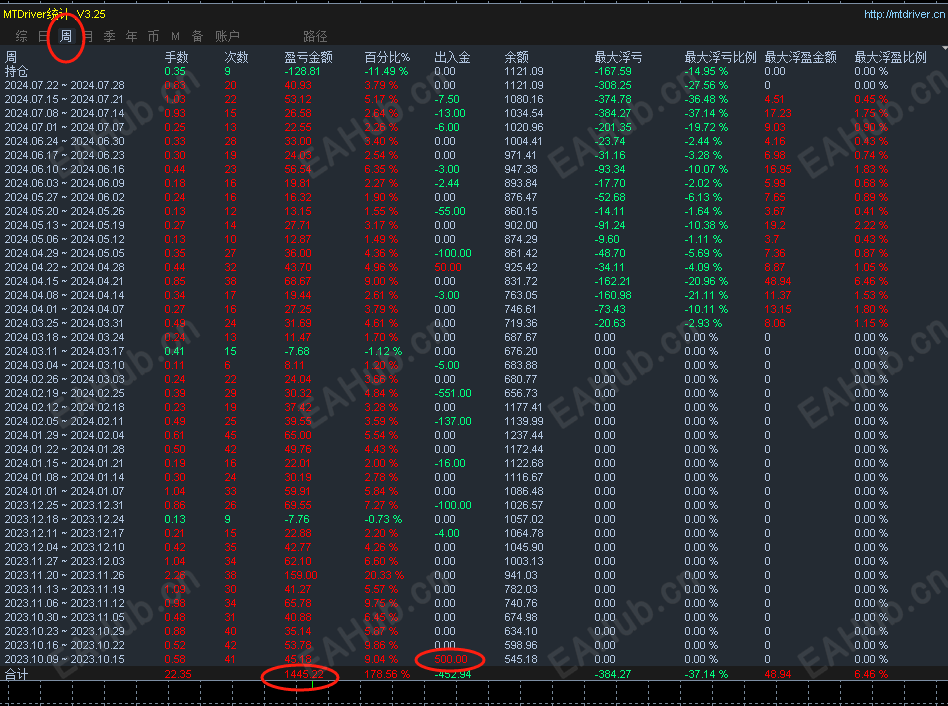Click the 出入金 column header
This screenshot has height=706, width=948.
click(452, 57)
